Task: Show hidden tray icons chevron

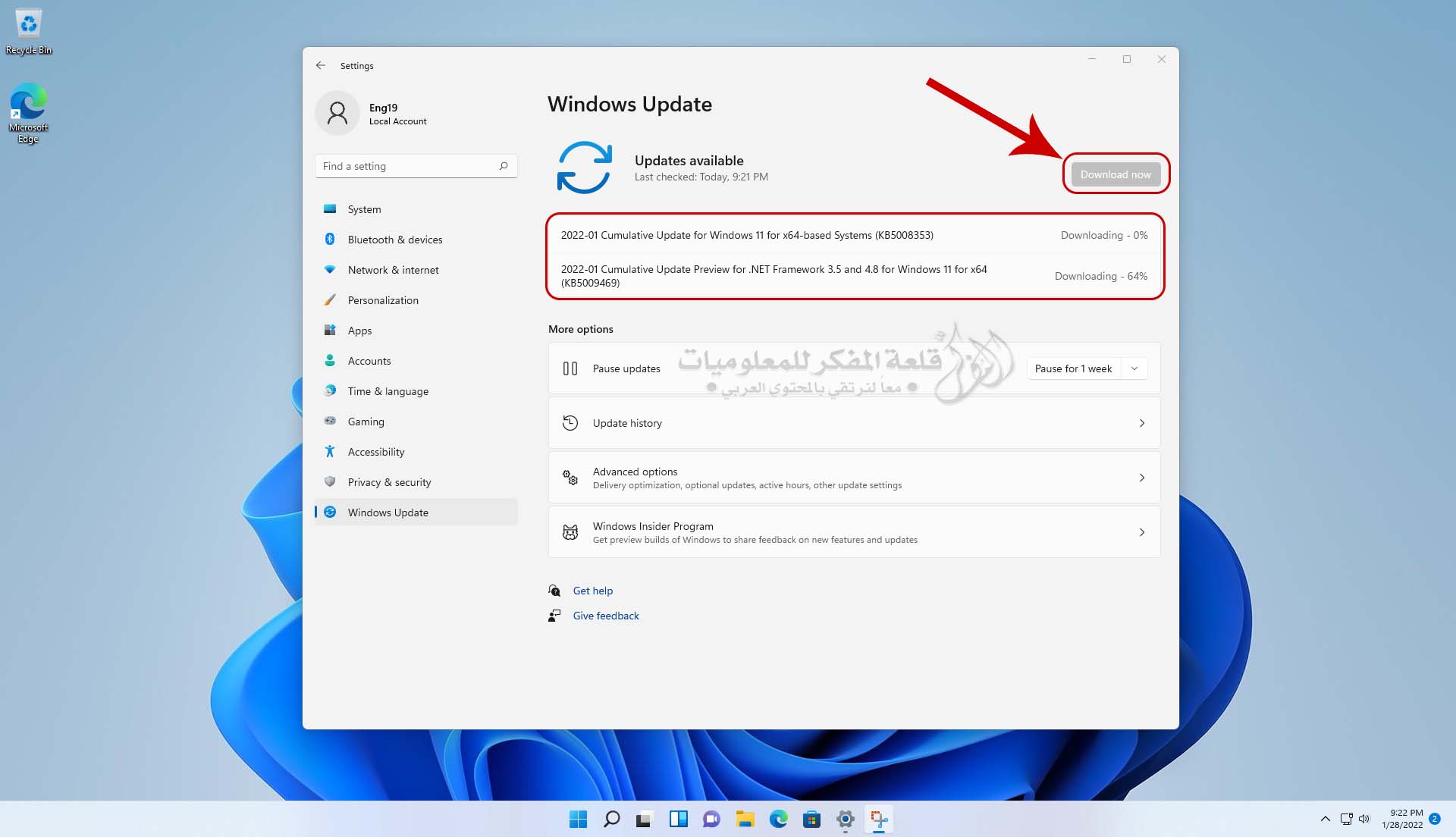Action: point(1325,819)
